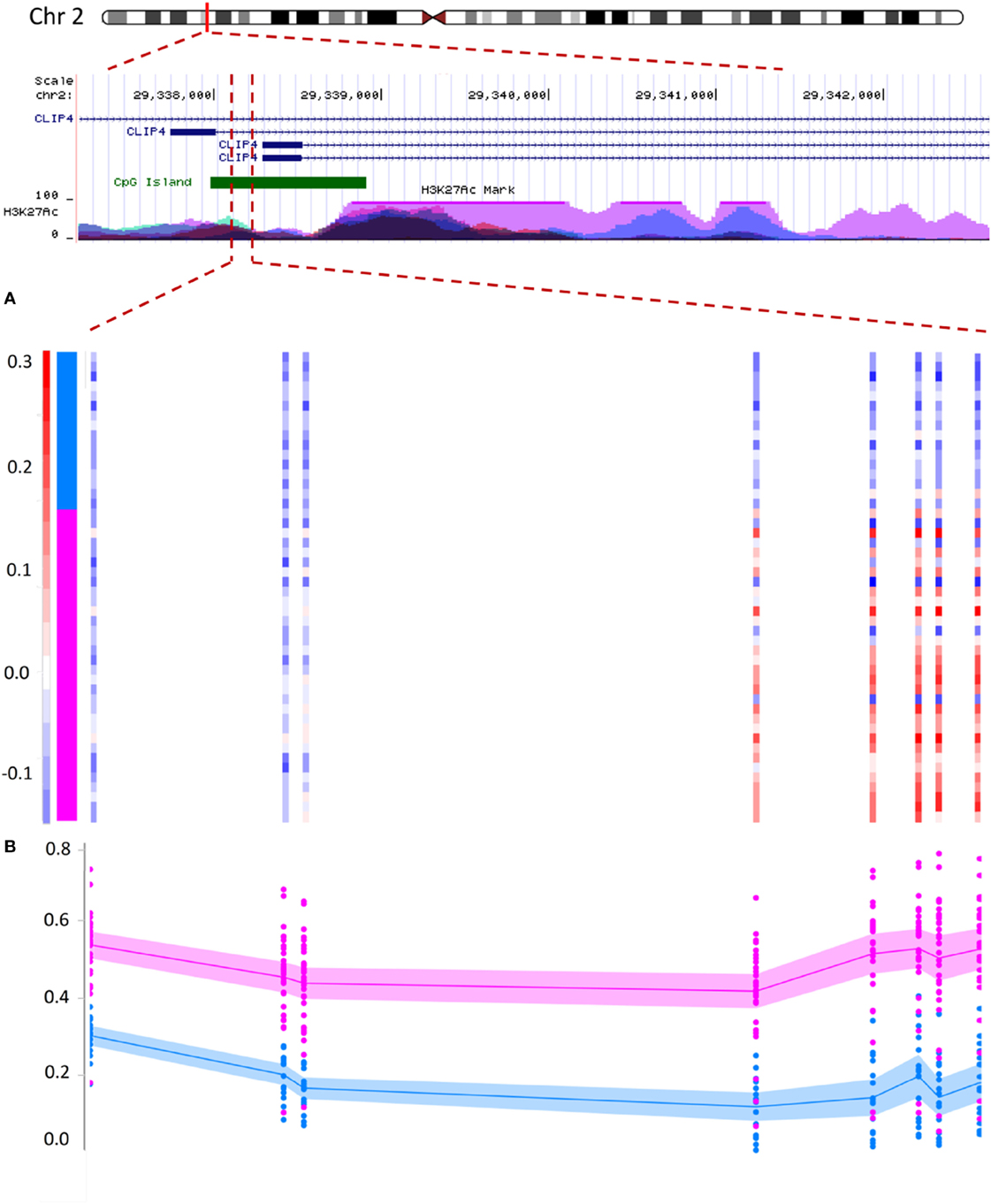Click the dark blue CLIP4 exon block left of the dashed lines
Viewport: 991px width, 1204px height.
(193, 132)
